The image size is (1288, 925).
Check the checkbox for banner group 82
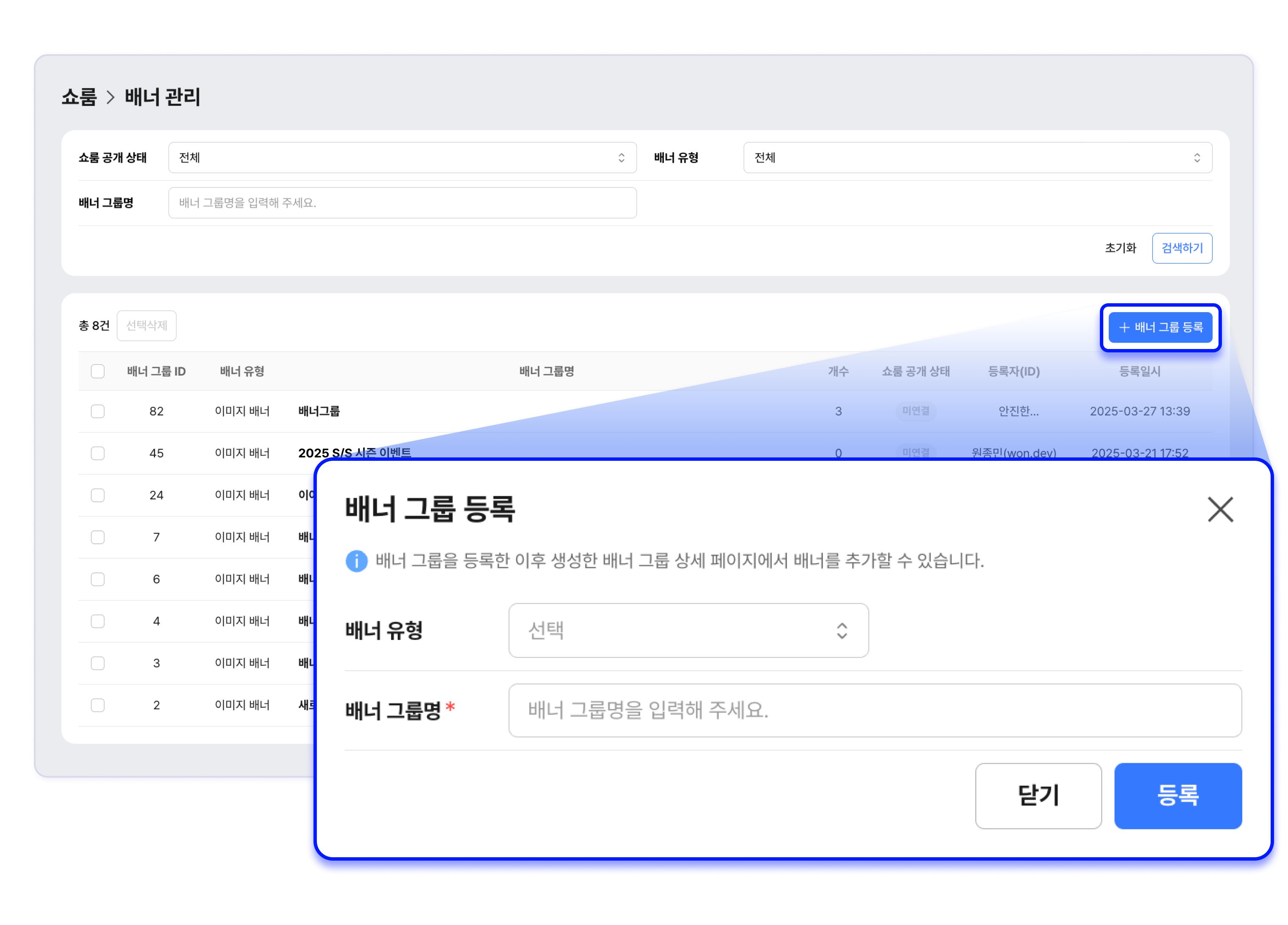point(98,411)
